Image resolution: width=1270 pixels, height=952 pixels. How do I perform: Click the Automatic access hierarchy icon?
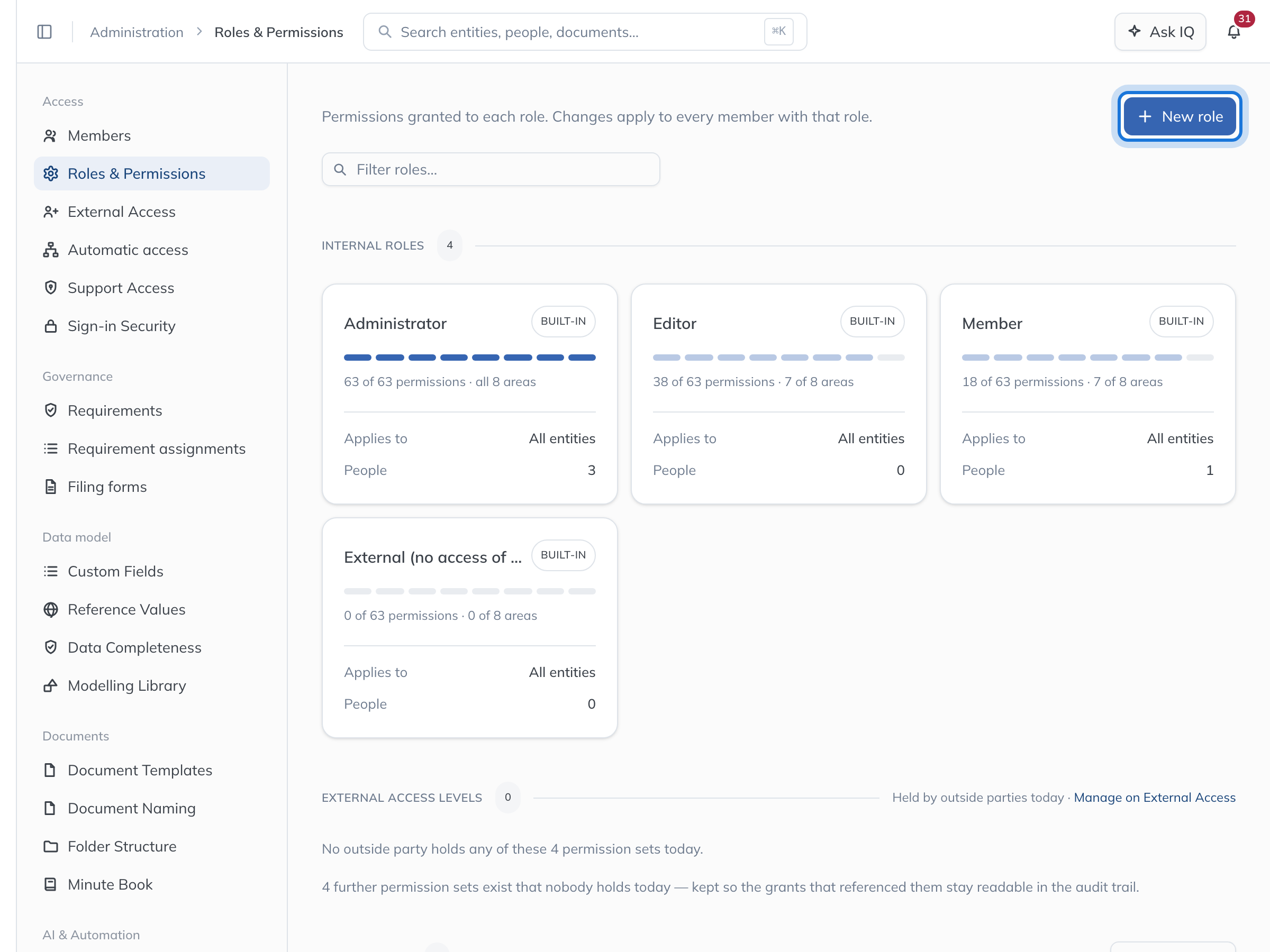pos(50,250)
